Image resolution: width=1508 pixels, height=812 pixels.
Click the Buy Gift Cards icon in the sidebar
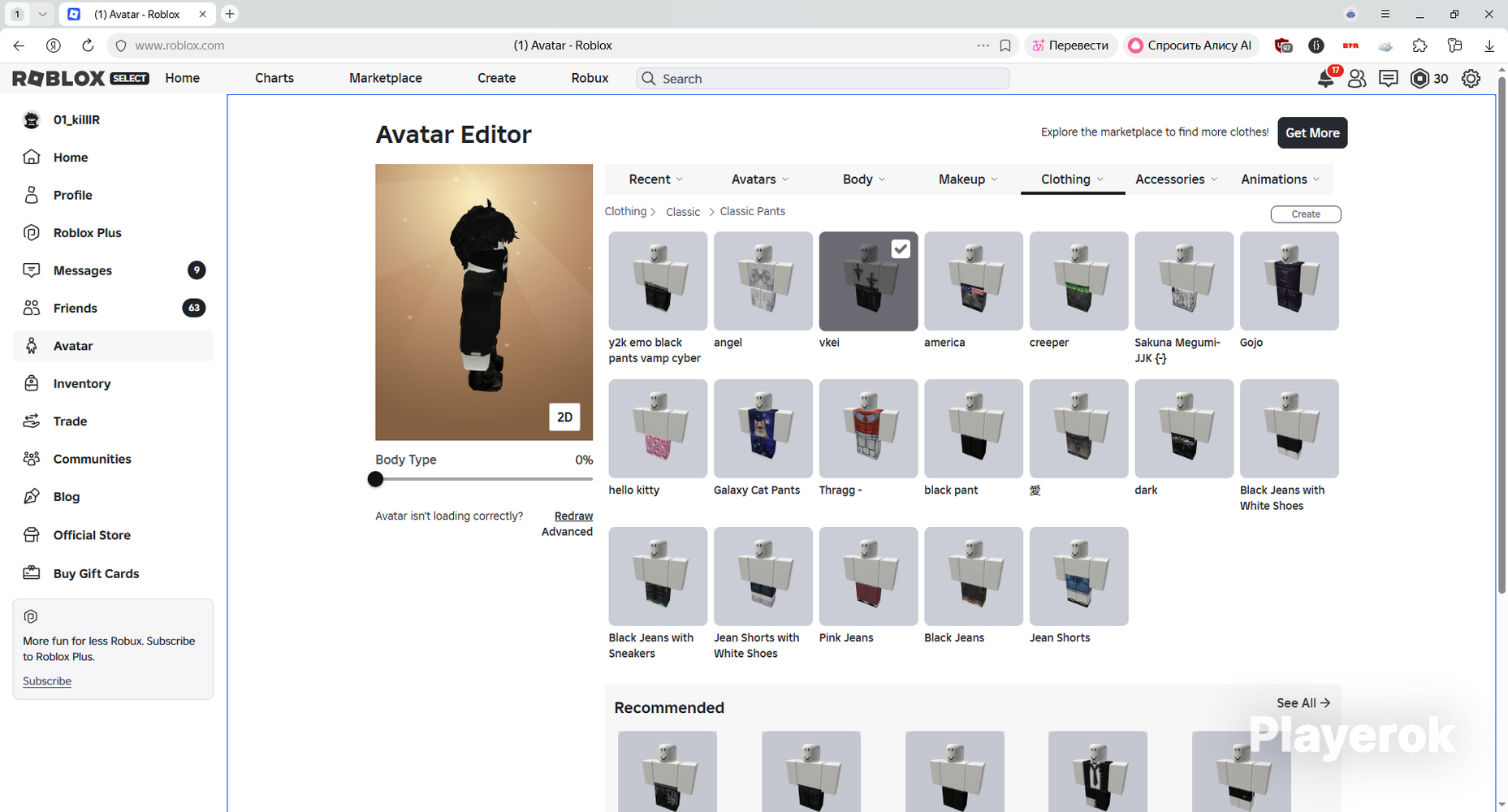(32, 573)
